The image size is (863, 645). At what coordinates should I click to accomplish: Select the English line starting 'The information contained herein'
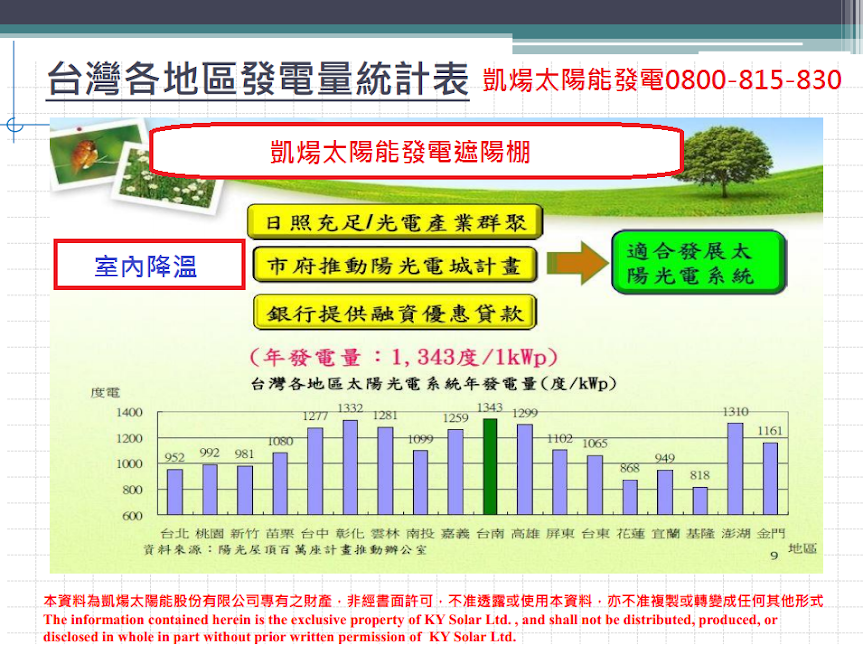411,620
